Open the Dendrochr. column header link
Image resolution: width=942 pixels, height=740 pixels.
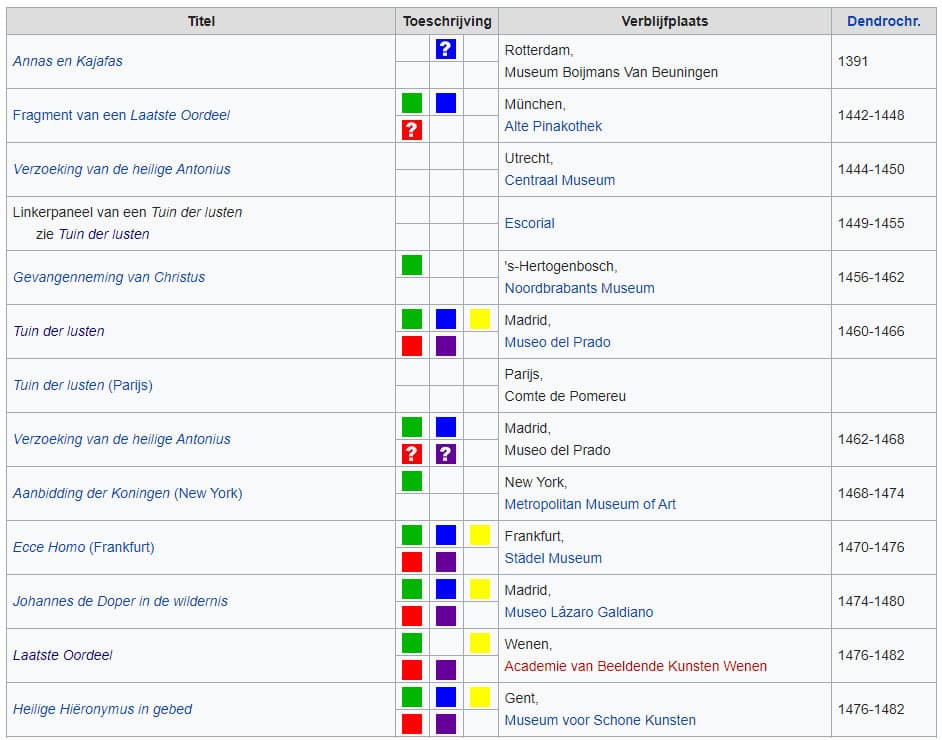click(883, 21)
